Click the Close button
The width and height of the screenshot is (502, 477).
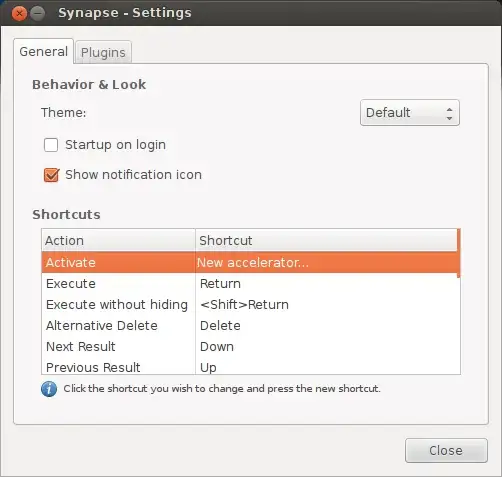pyautogui.click(x=446, y=450)
